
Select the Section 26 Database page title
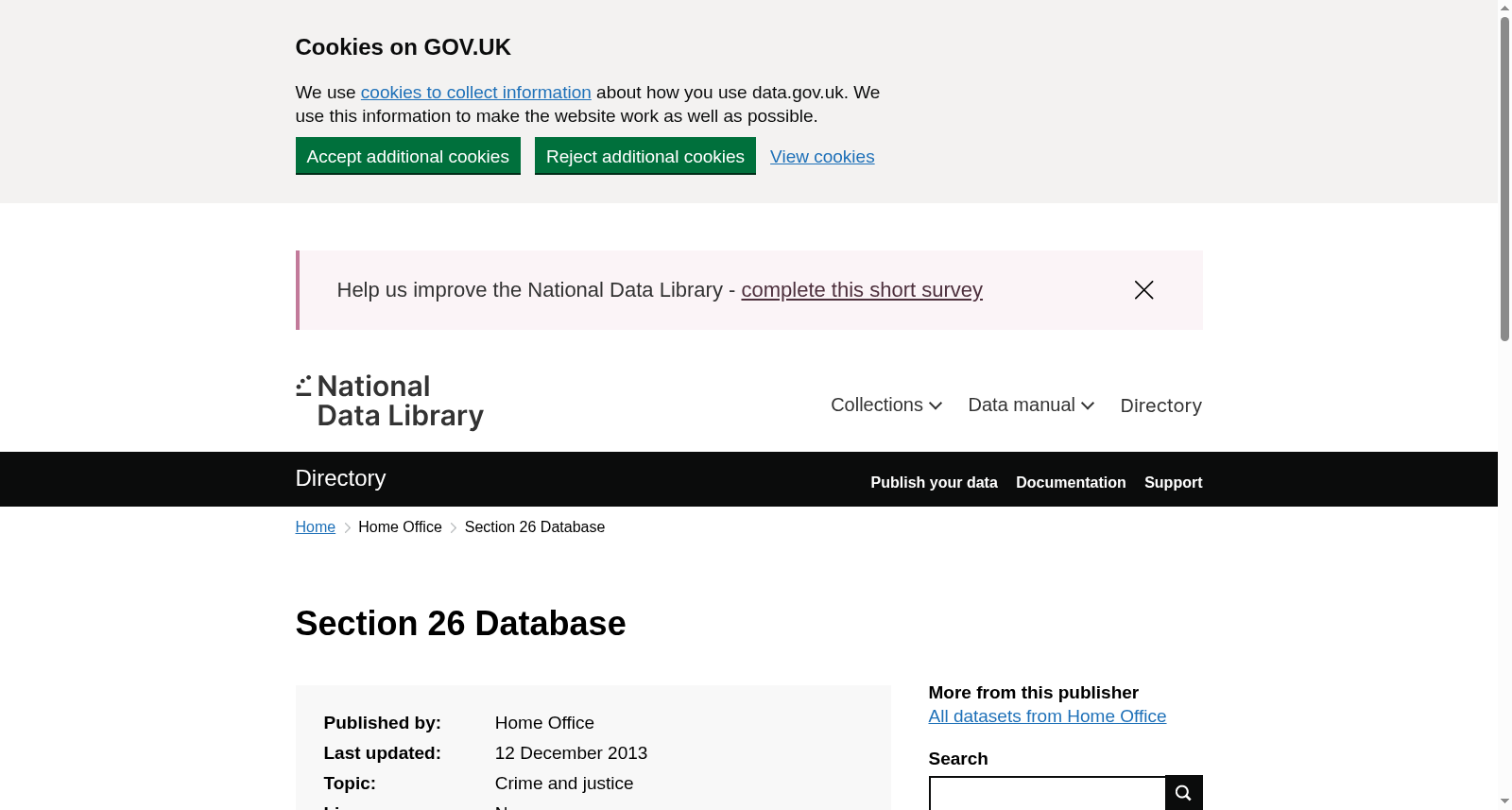(x=460, y=624)
